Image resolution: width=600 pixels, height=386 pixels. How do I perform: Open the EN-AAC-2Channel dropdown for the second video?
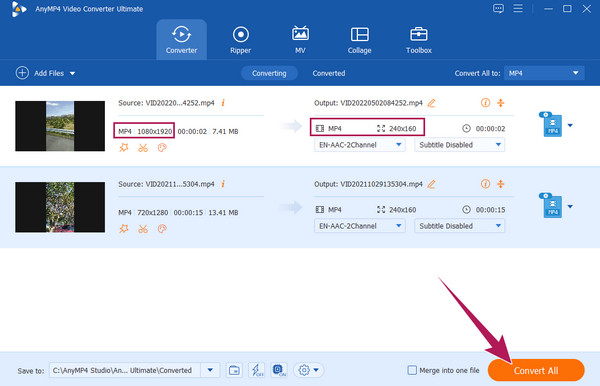click(360, 226)
